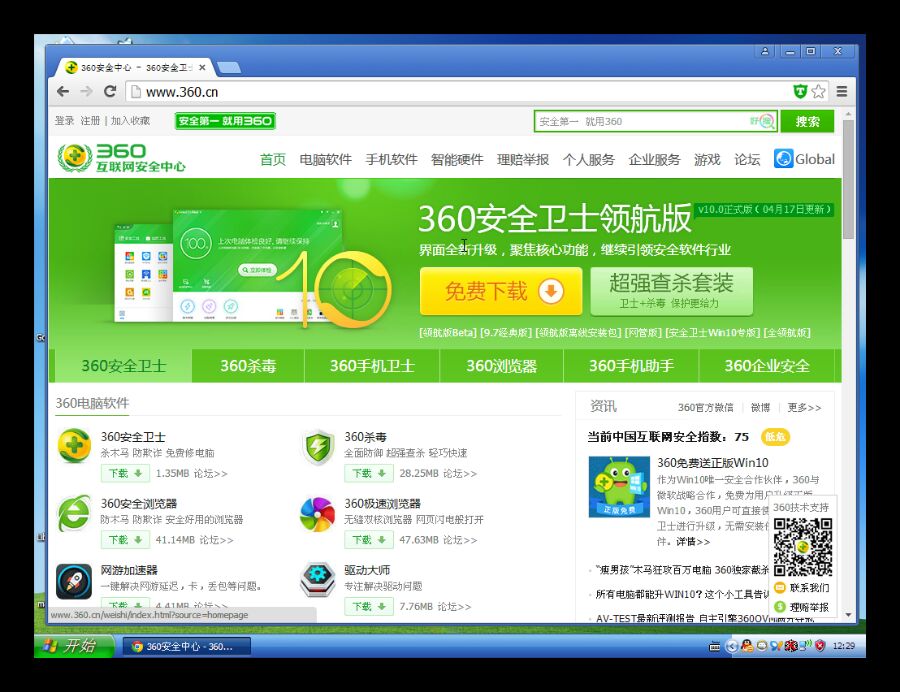Select the 360手机卫士 product tab
Viewport: 900px width, 692px height.
[372, 366]
